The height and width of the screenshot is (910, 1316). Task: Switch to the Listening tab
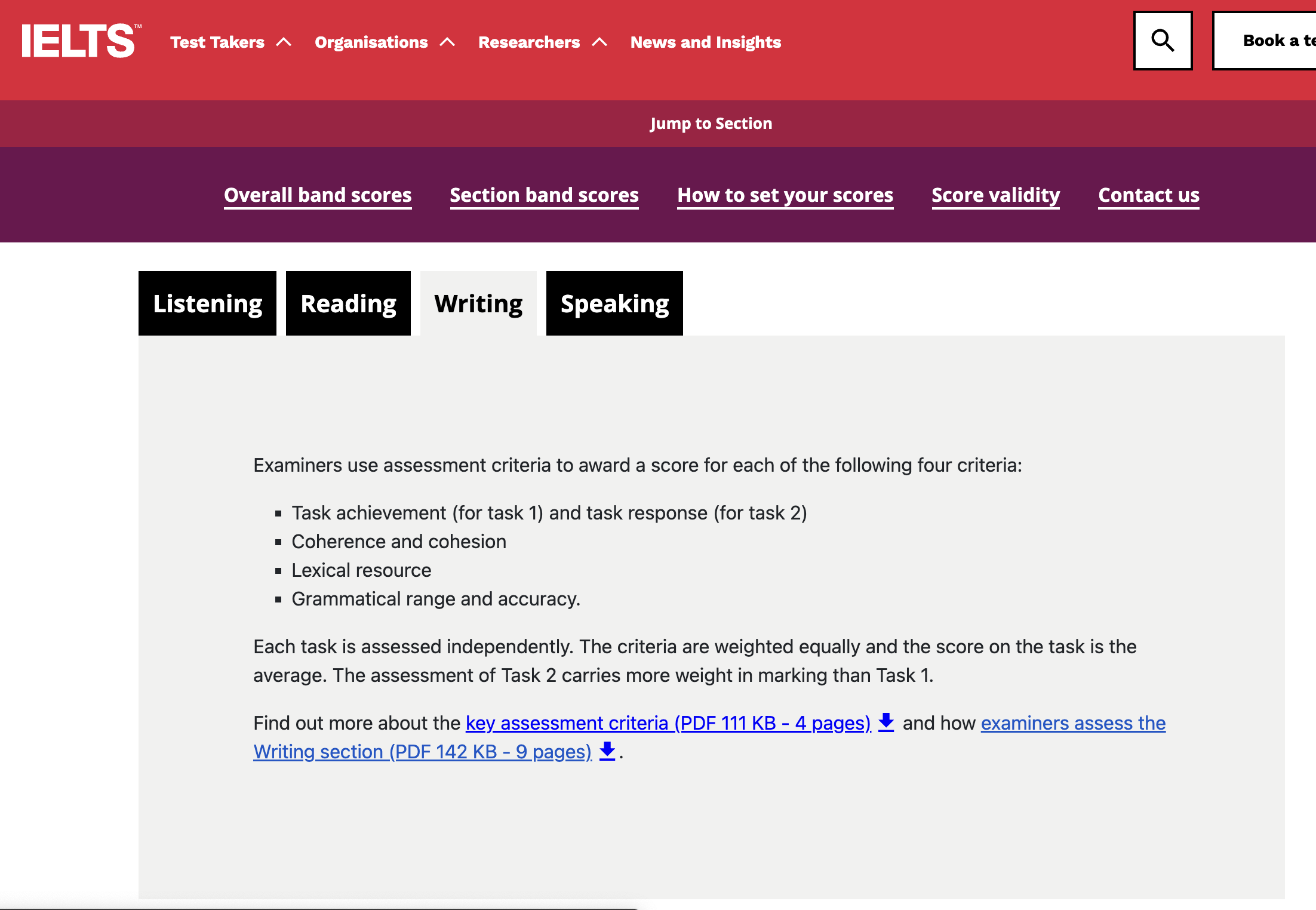tap(207, 303)
